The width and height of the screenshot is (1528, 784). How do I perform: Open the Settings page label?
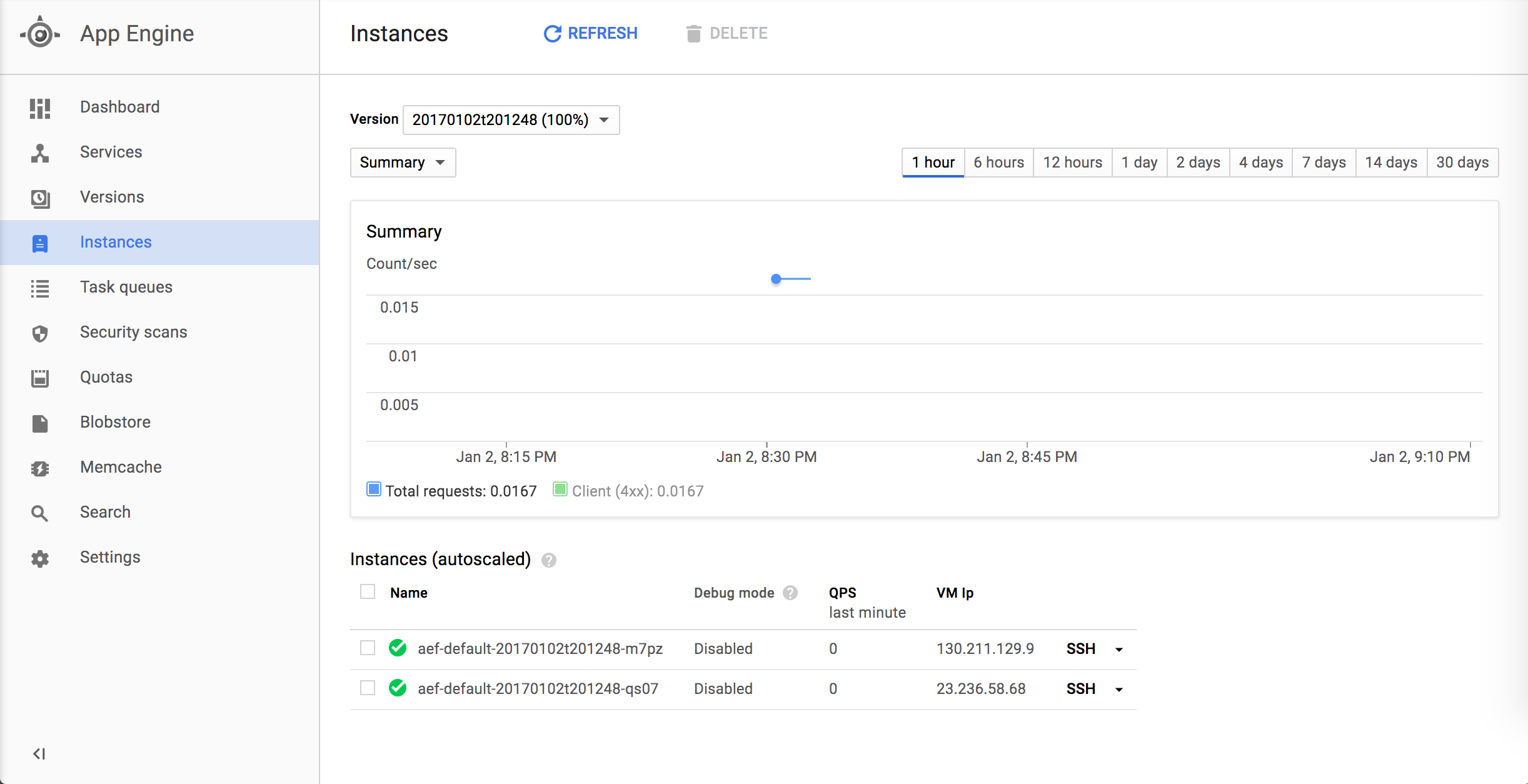(x=110, y=557)
